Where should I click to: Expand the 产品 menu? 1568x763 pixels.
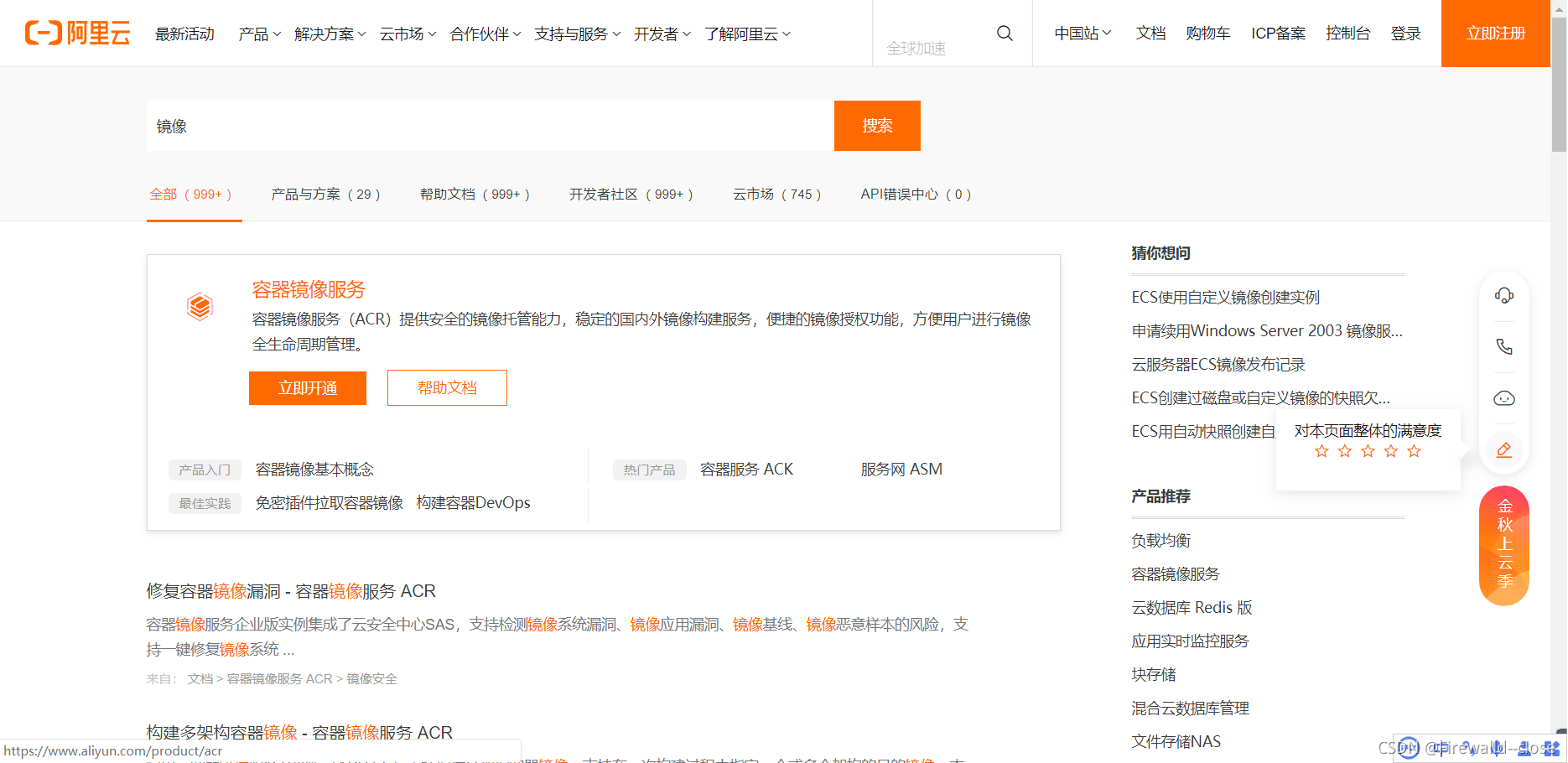(259, 34)
